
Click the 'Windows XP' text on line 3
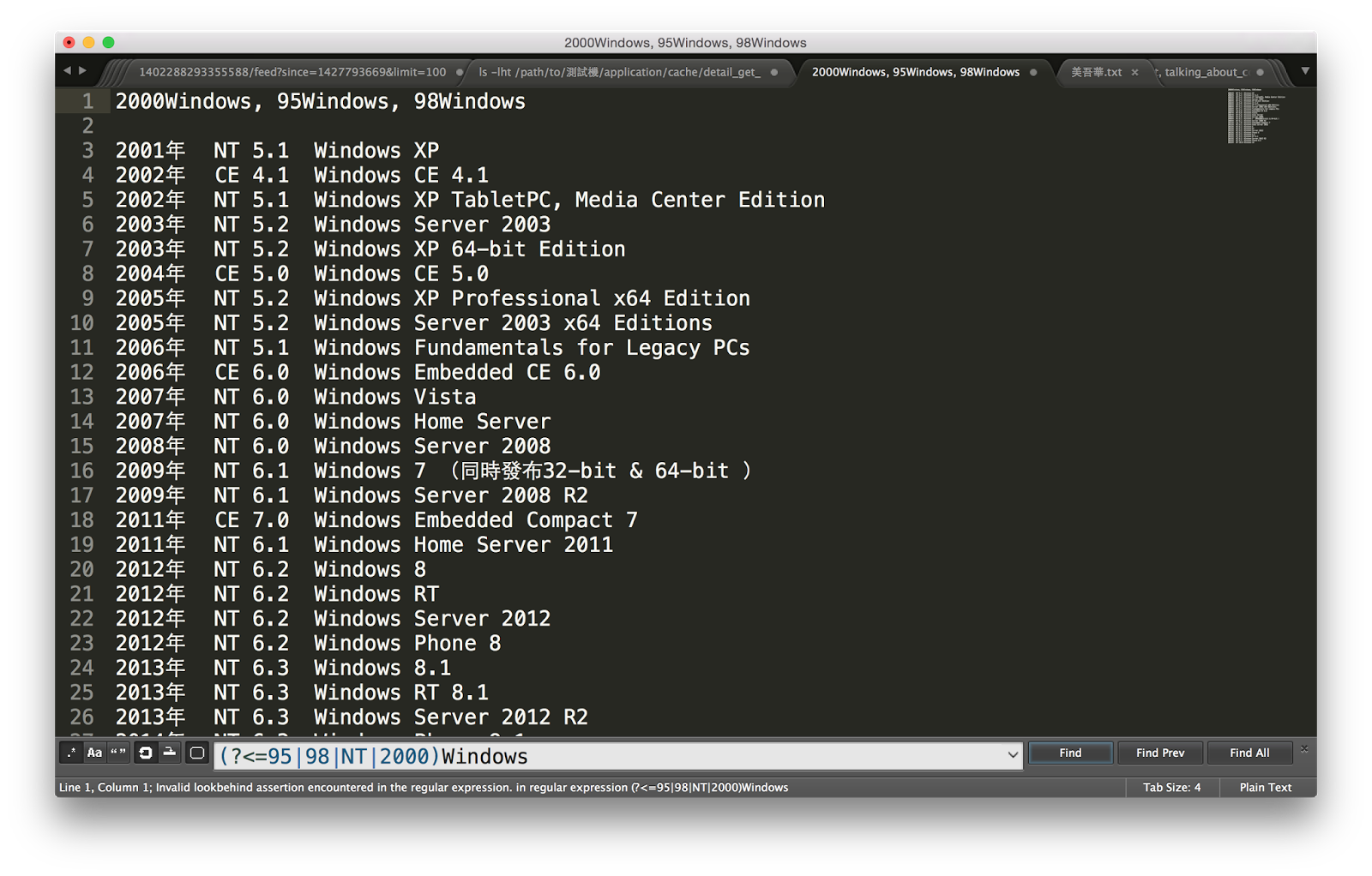[x=376, y=150]
